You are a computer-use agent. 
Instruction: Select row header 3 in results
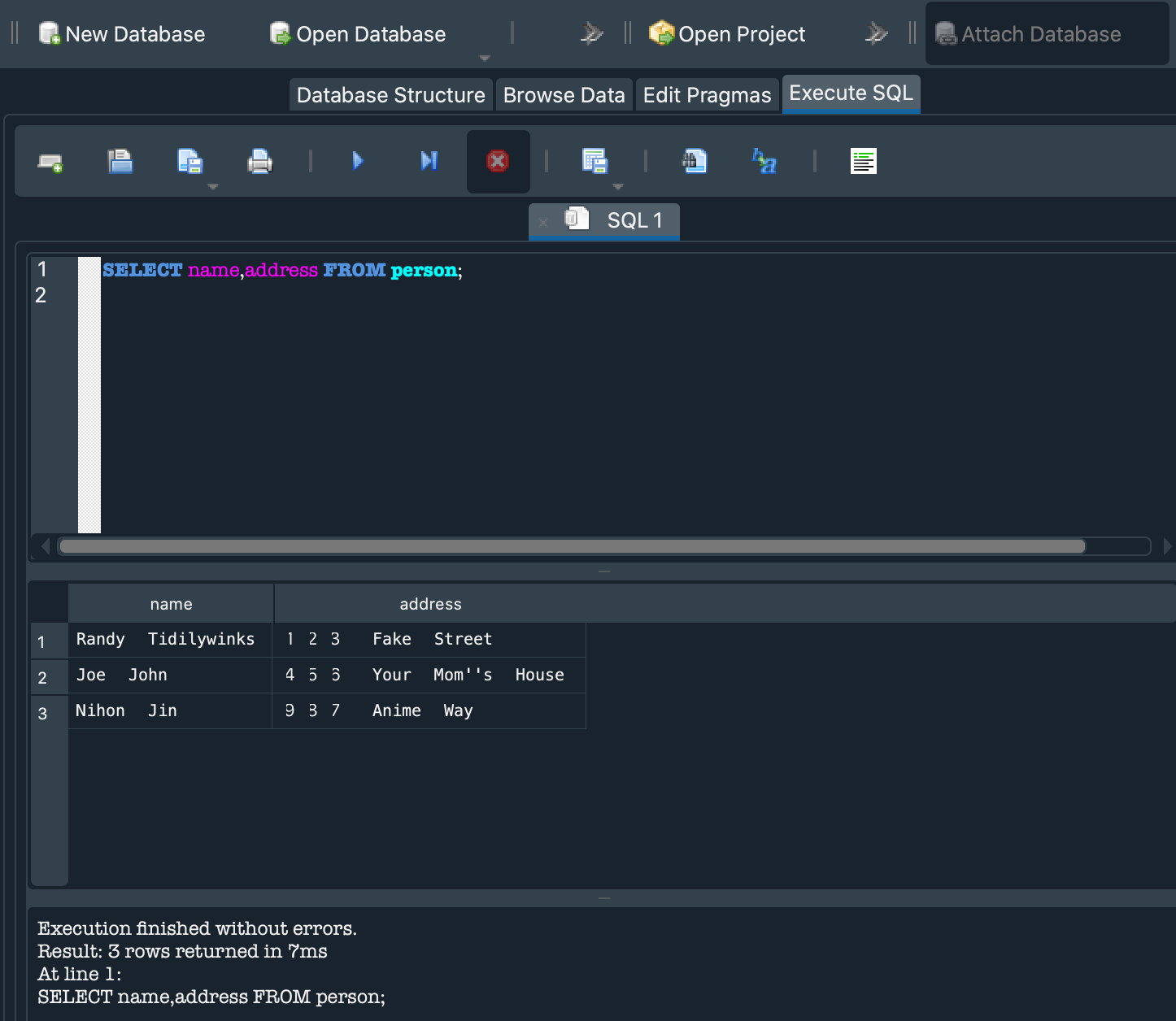click(x=49, y=714)
